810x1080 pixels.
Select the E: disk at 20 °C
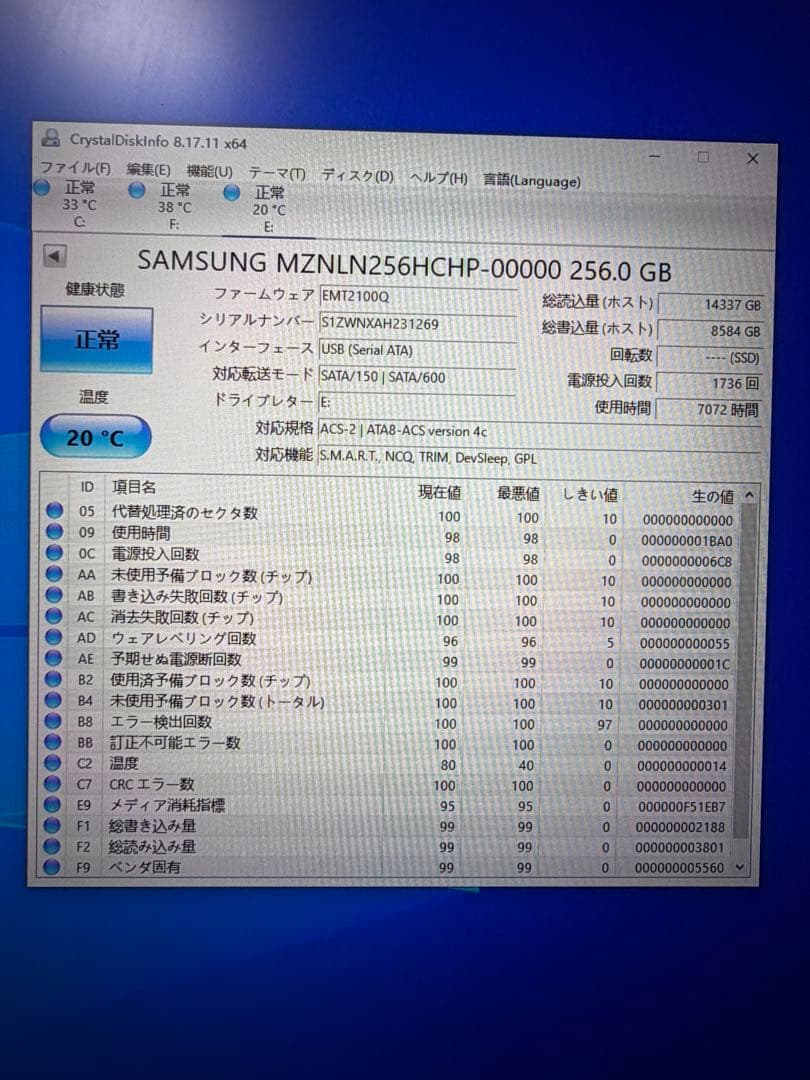click(258, 209)
